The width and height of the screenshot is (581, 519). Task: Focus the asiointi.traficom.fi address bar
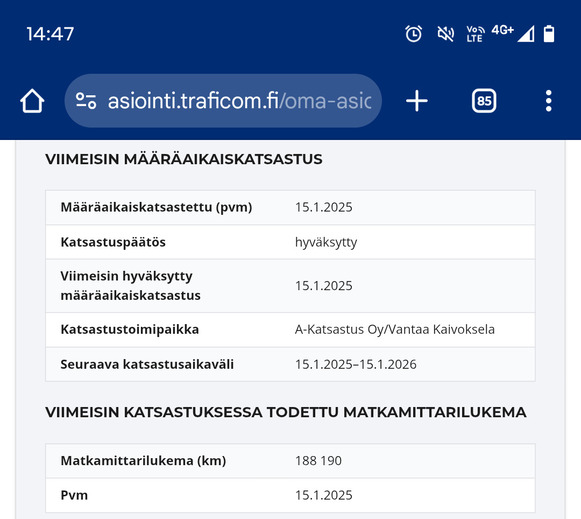[x=223, y=101]
